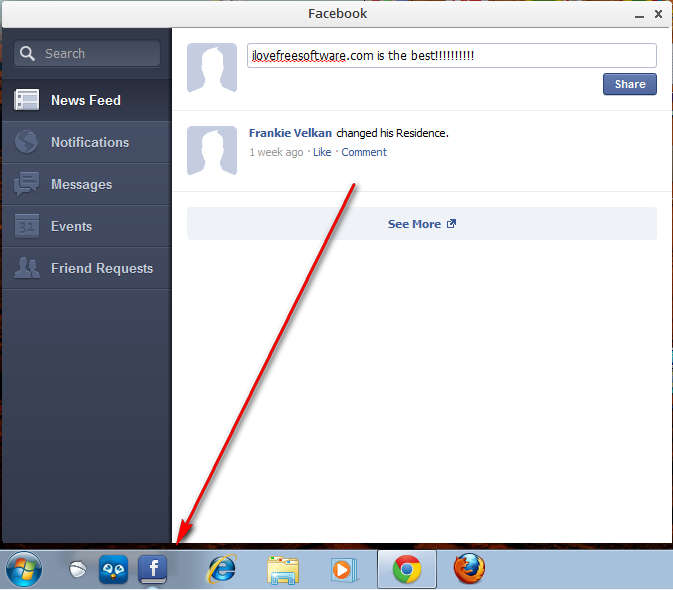Click the status update text box

452,55
